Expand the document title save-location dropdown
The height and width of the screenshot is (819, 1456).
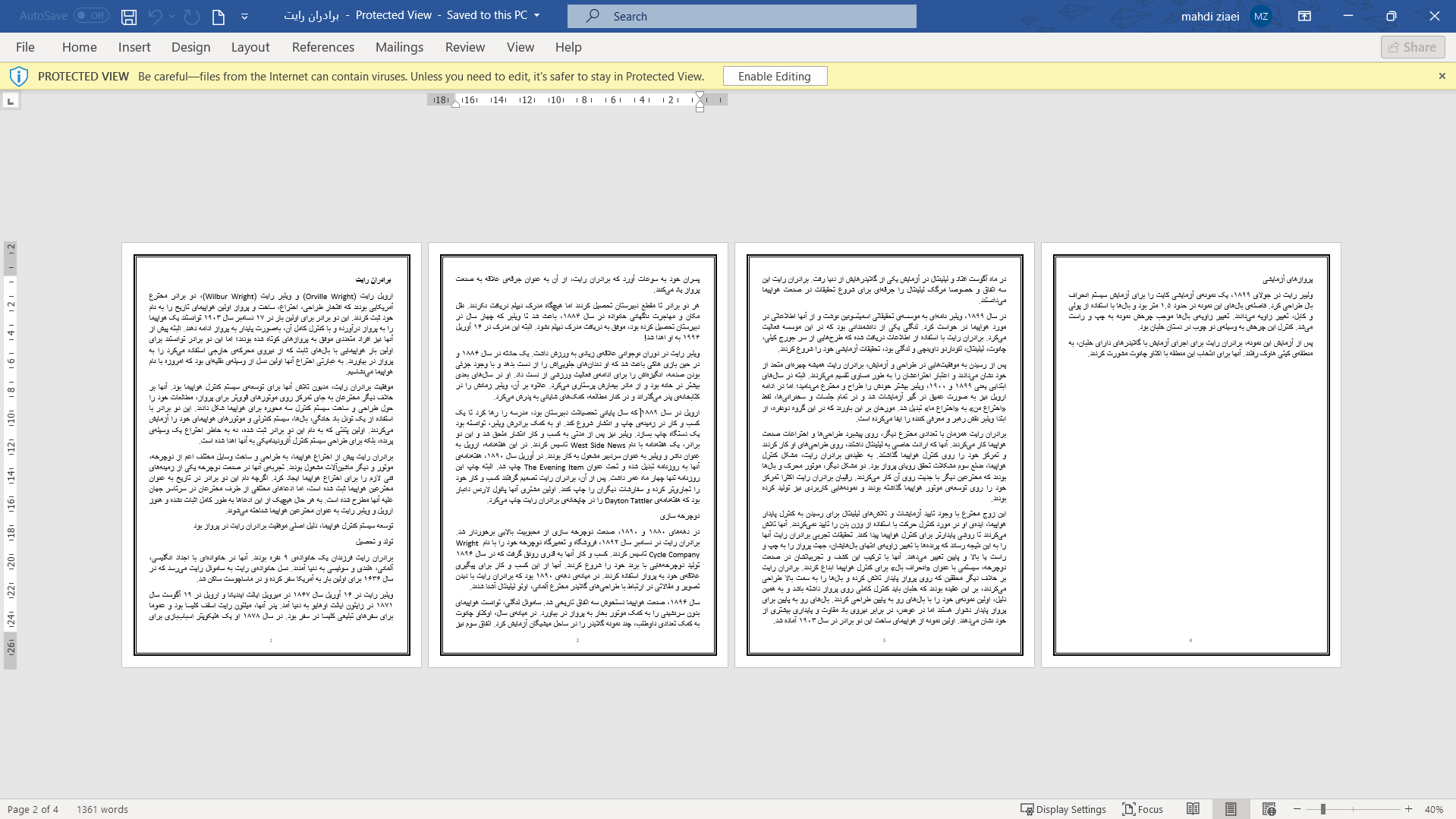tap(537, 15)
